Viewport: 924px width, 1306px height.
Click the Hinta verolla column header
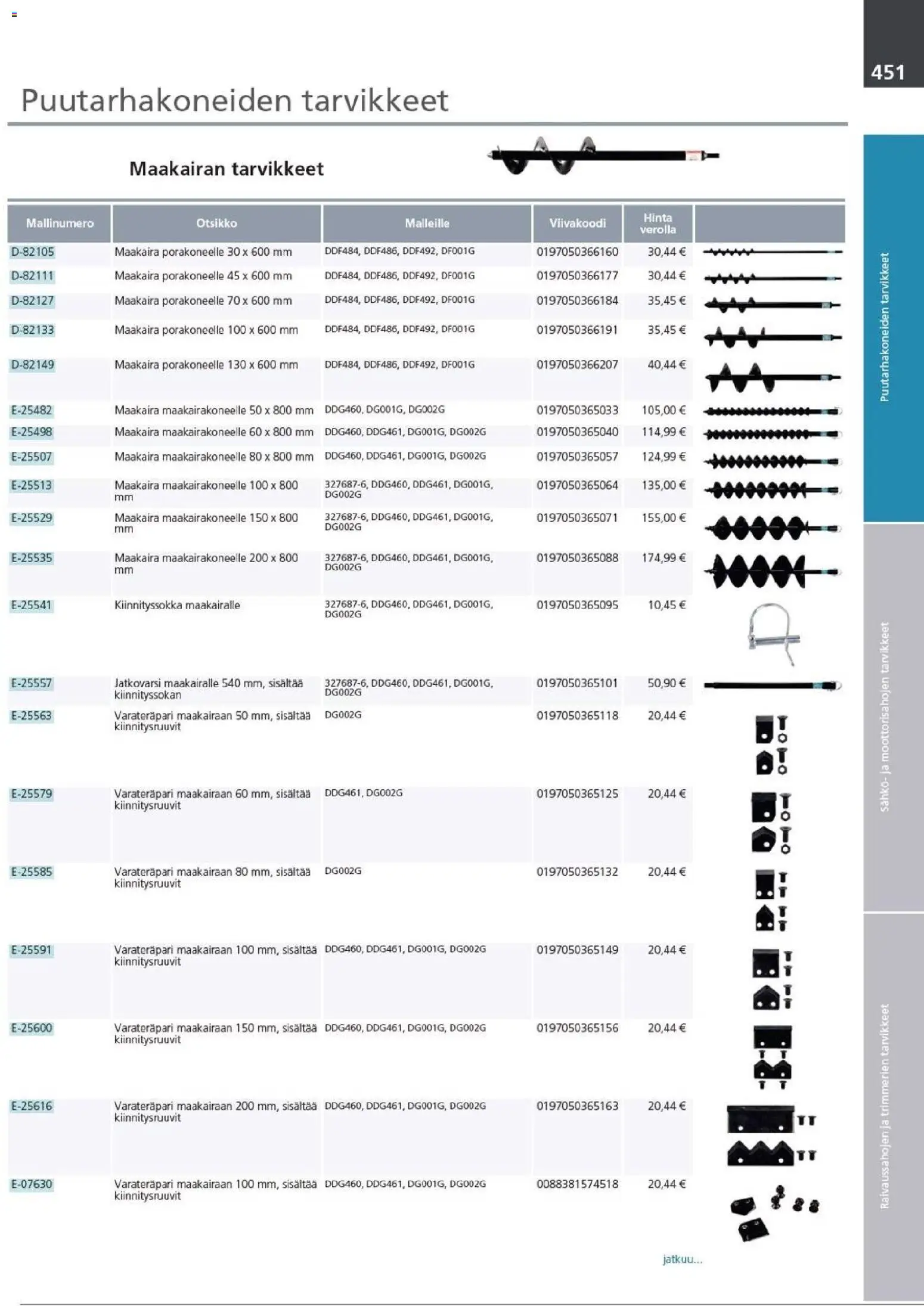click(658, 224)
